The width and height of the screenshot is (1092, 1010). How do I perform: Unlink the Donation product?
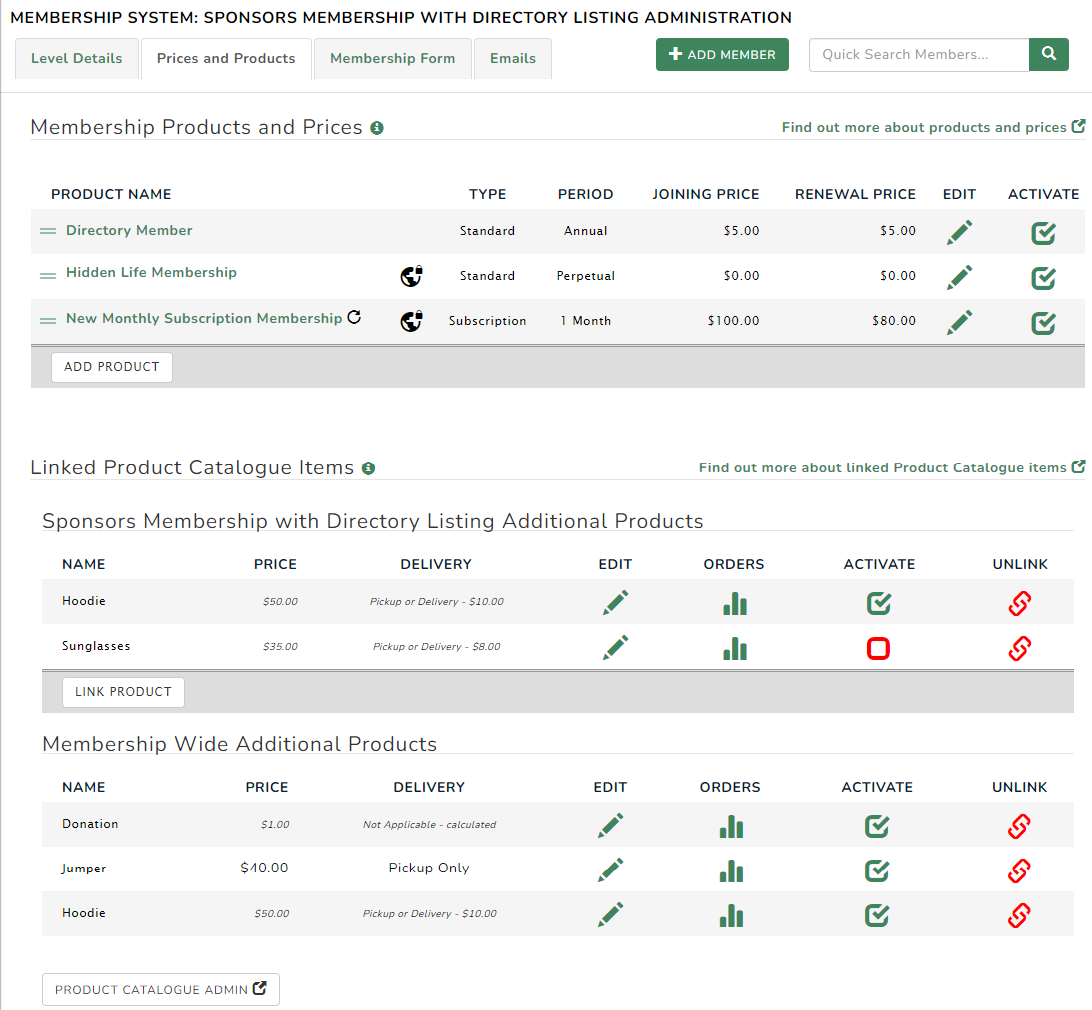click(x=1019, y=826)
